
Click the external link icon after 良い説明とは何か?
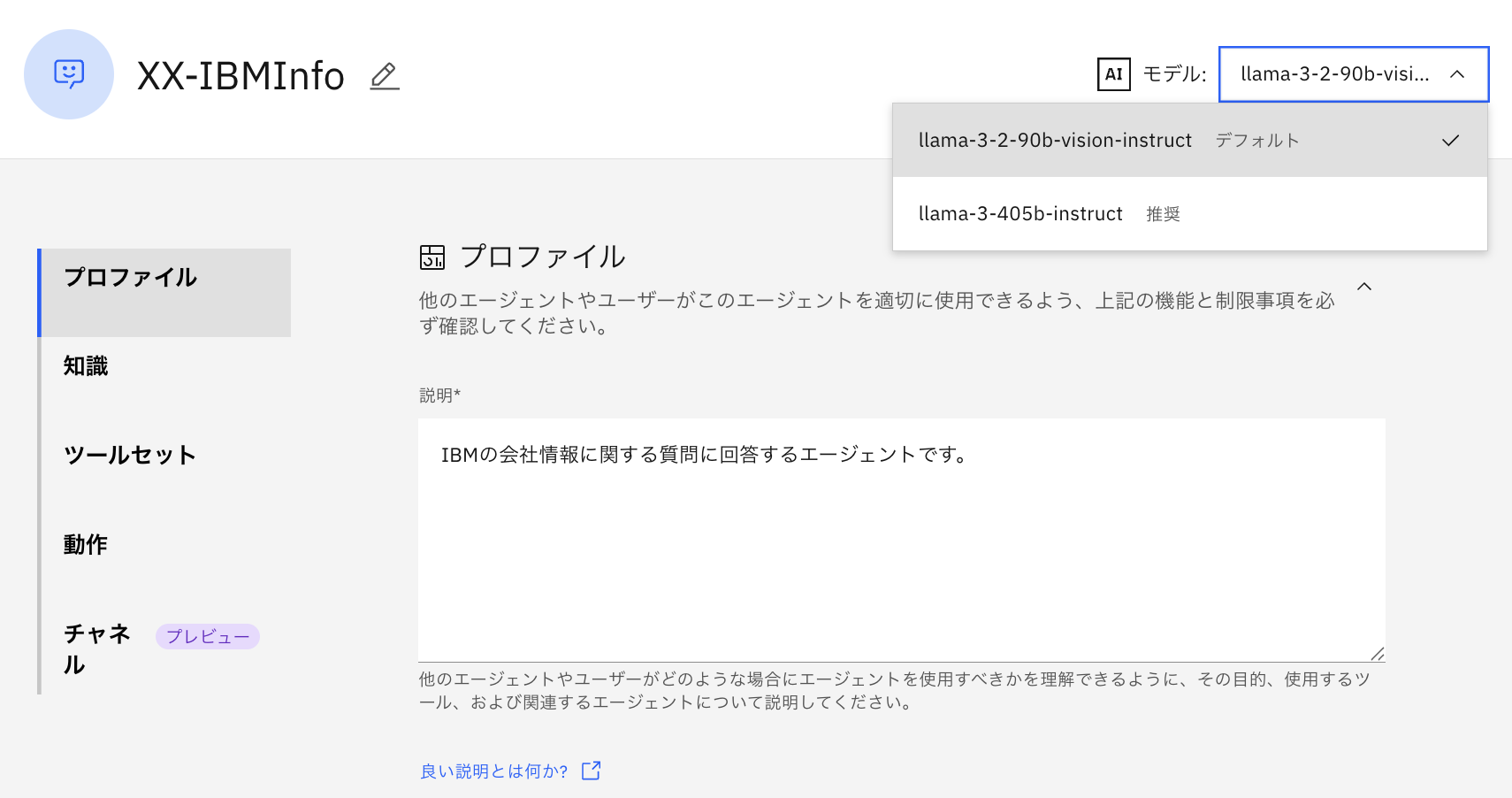(x=591, y=771)
